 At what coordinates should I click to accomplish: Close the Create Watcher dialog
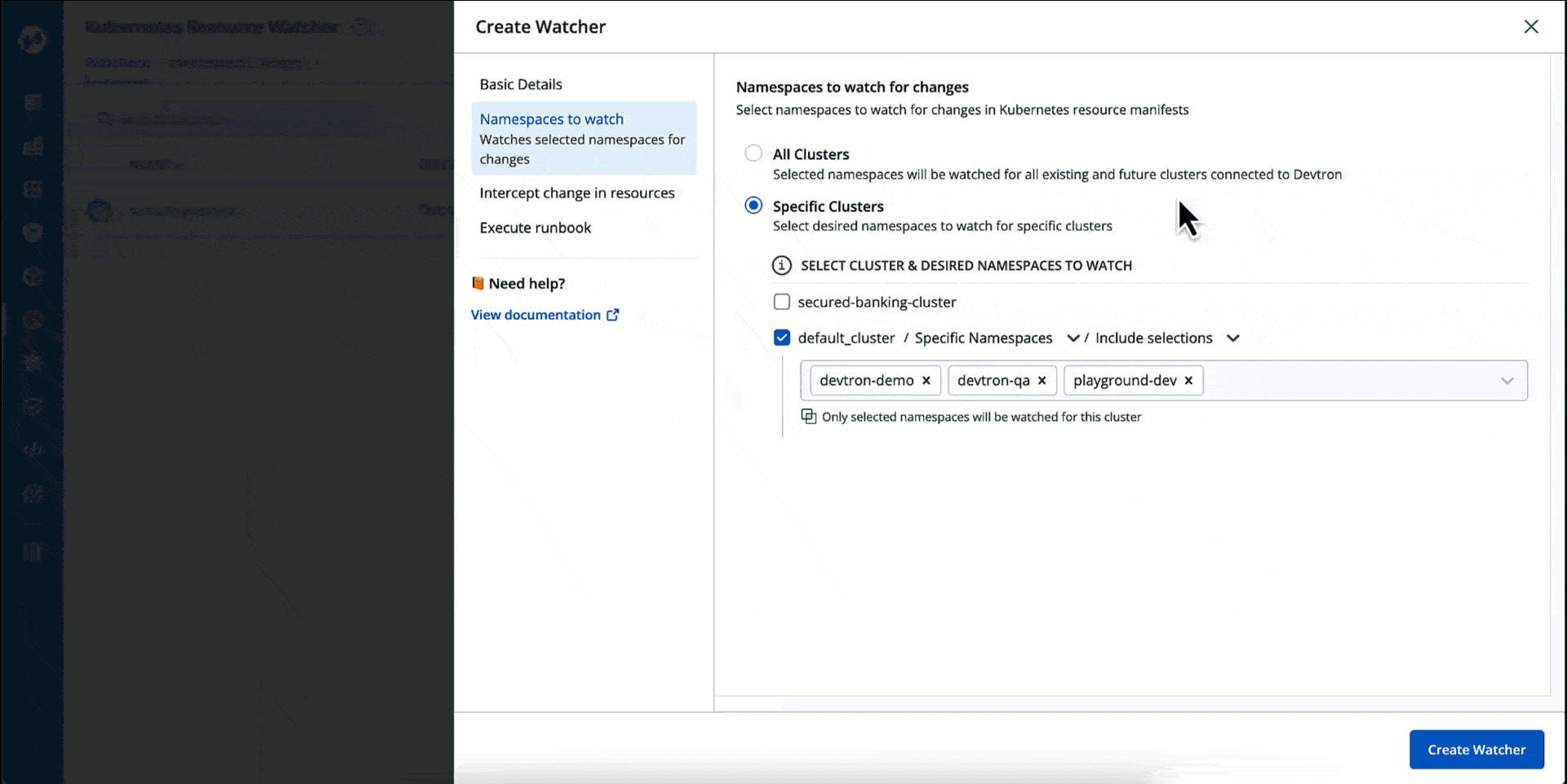(1531, 27)
